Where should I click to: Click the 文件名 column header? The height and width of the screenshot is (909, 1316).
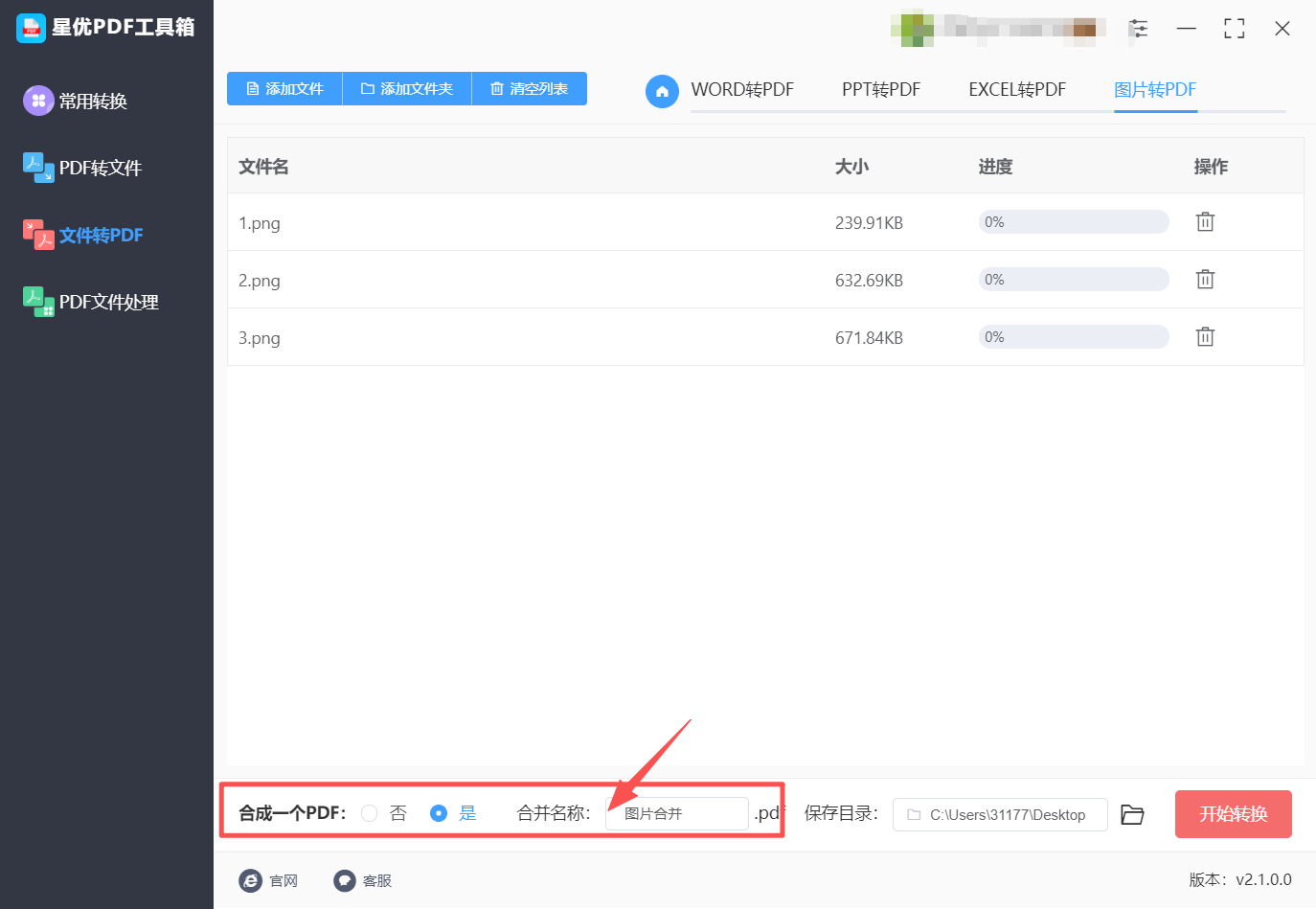[263, 167]
